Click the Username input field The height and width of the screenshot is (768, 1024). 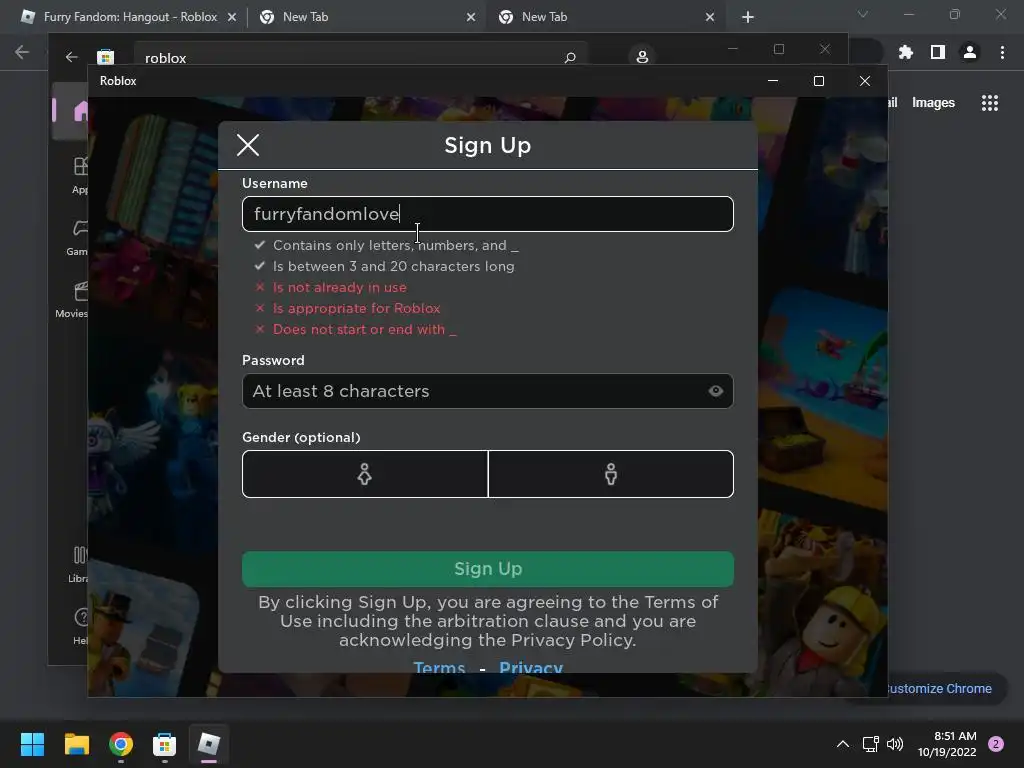[487, 214]
